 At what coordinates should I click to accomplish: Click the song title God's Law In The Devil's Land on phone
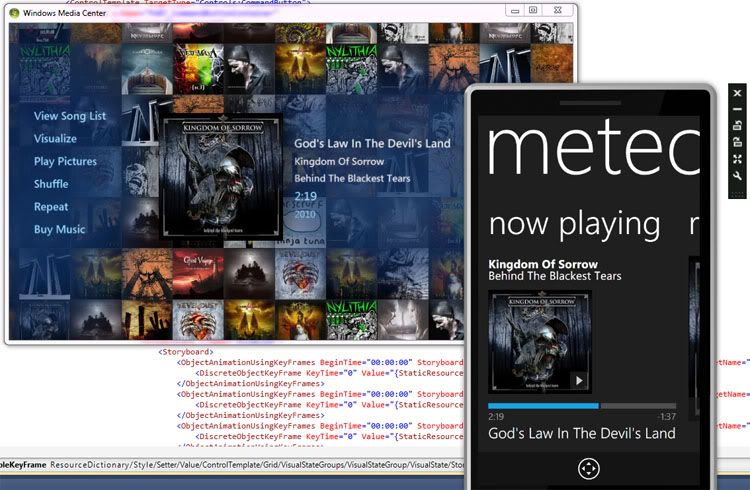click(581, 433)
